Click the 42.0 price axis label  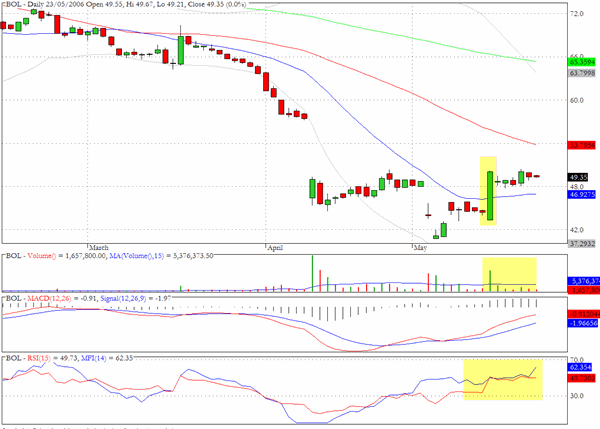coord(577,230)
